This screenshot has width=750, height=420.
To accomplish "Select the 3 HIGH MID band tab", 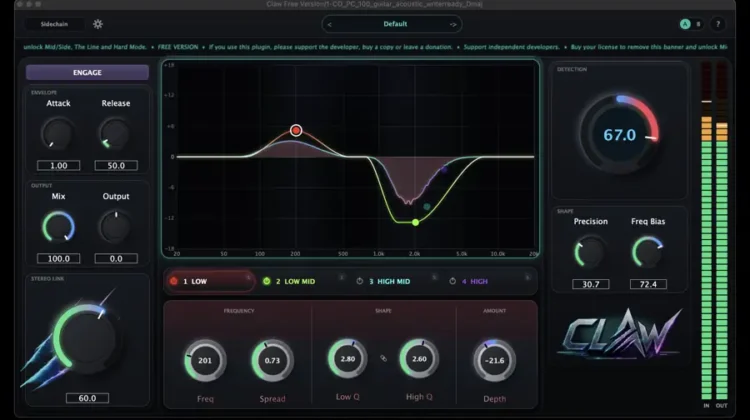I will (x=396, y=281).
